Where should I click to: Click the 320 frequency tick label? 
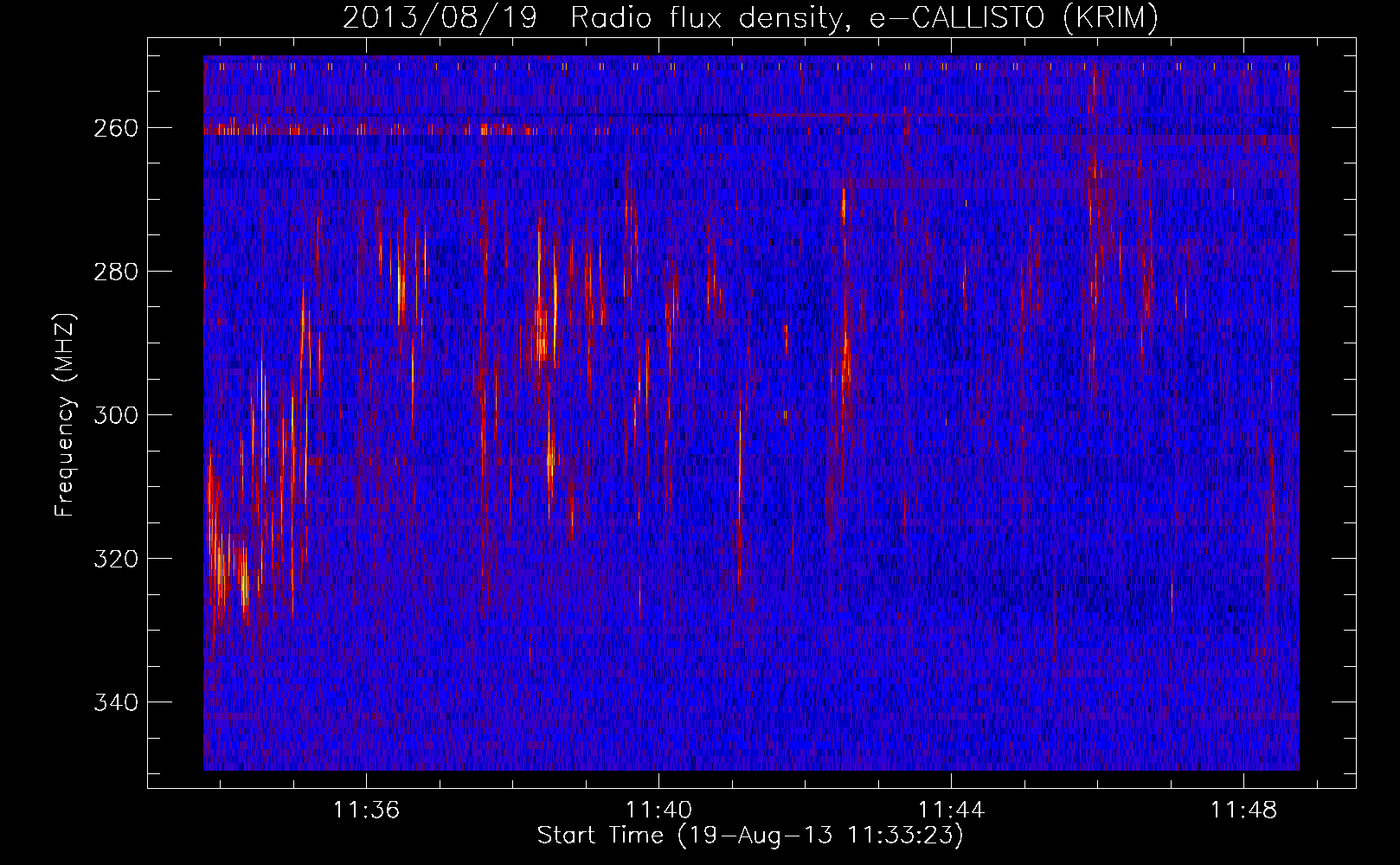click(x=115, y=559)
